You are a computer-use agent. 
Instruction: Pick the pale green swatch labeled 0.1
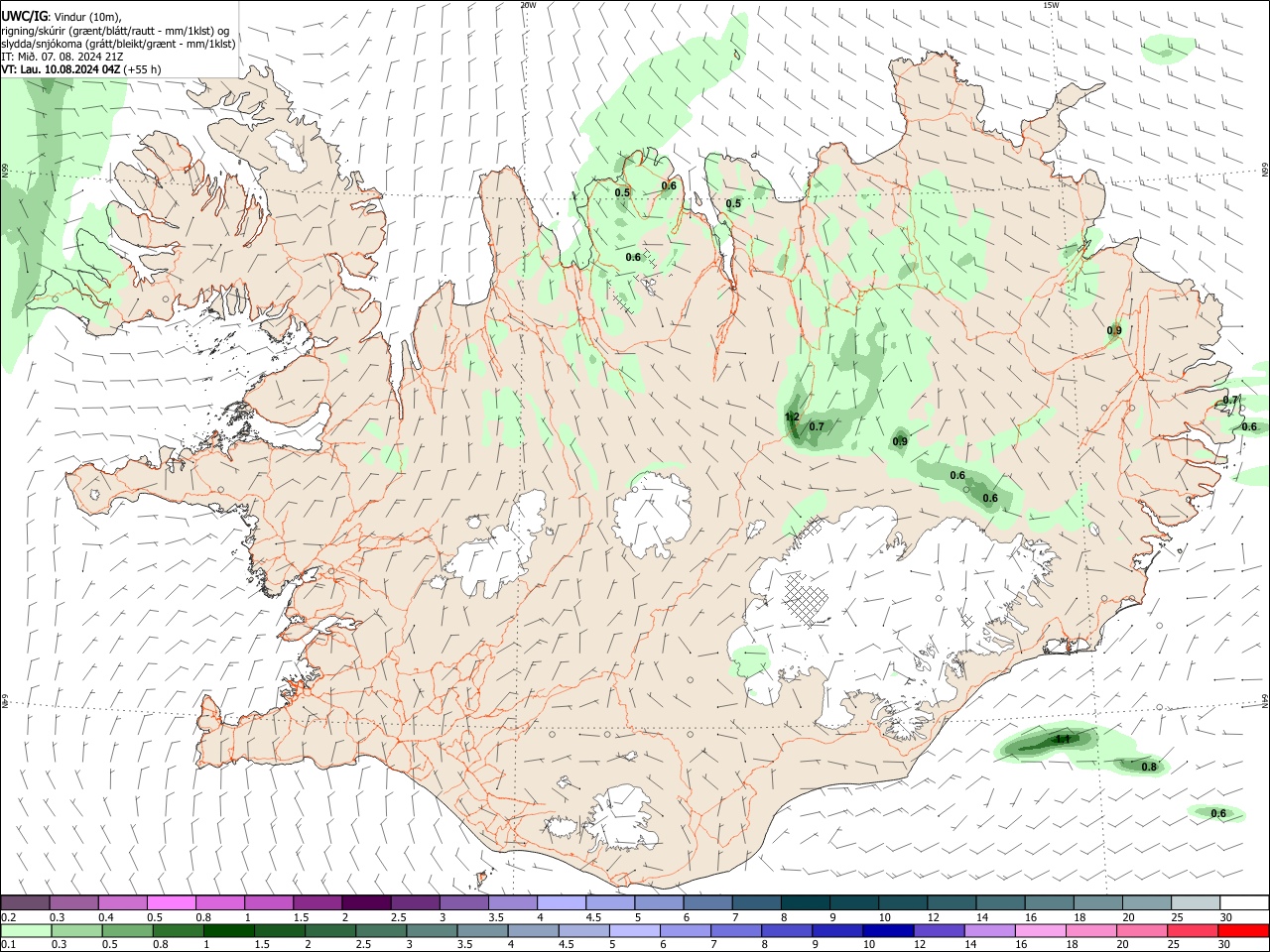pos(25,930)
